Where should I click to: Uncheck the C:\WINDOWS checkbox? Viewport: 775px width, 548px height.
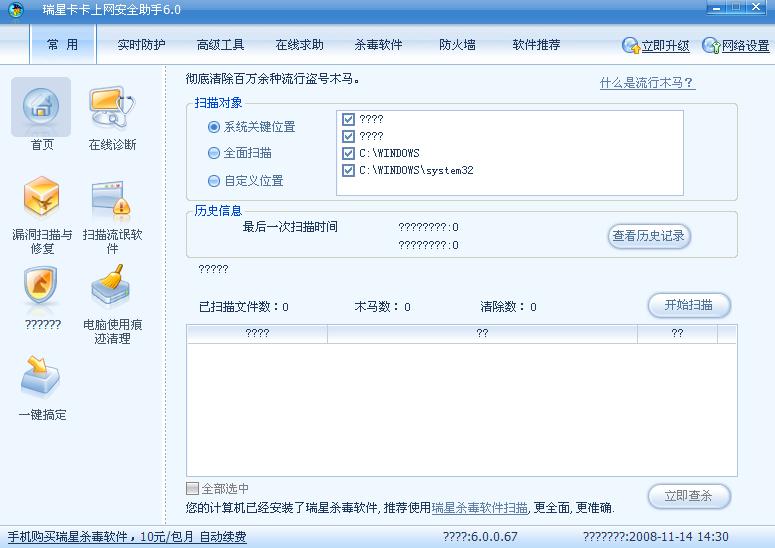[x=348, y=153]
